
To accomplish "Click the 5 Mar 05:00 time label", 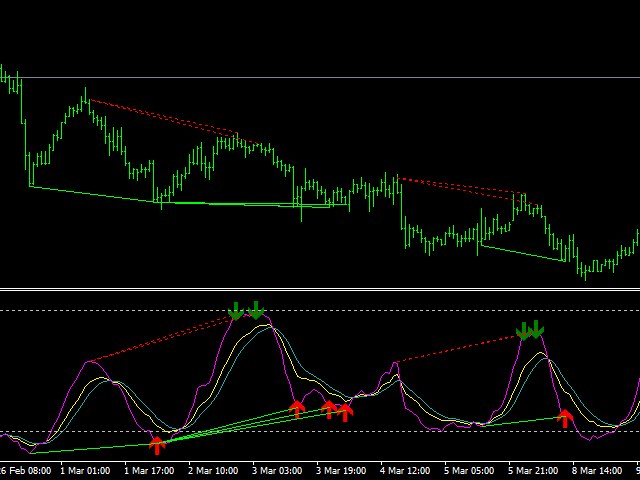I will pyautogui.click(x=470, y=470).
